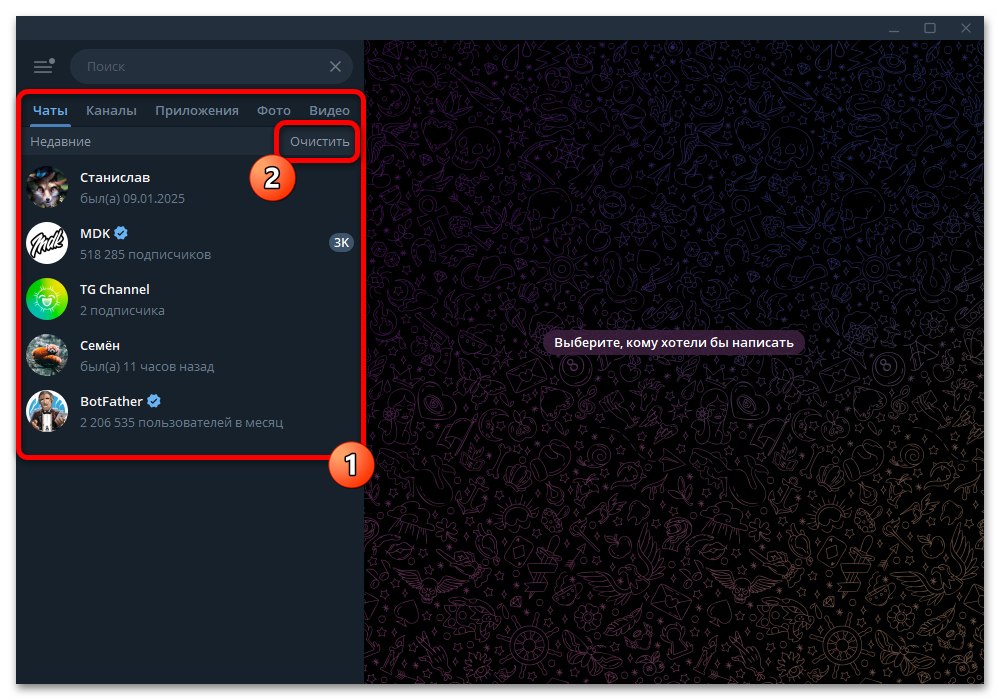The image size is (1000, 700).
Task: Open the hamburger main menu
Action: point(43,66)
